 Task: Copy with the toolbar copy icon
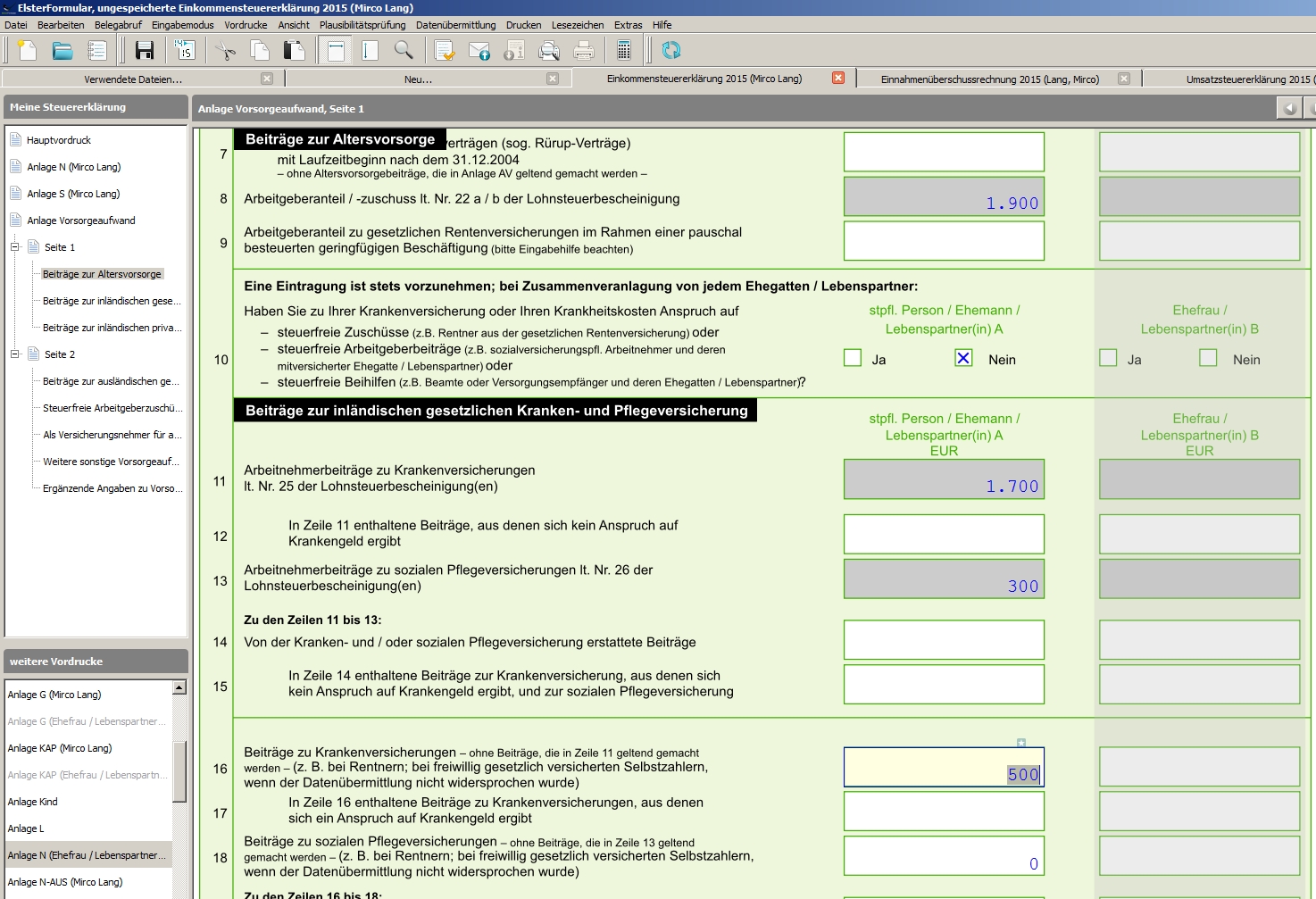click(x=260, y=51)
